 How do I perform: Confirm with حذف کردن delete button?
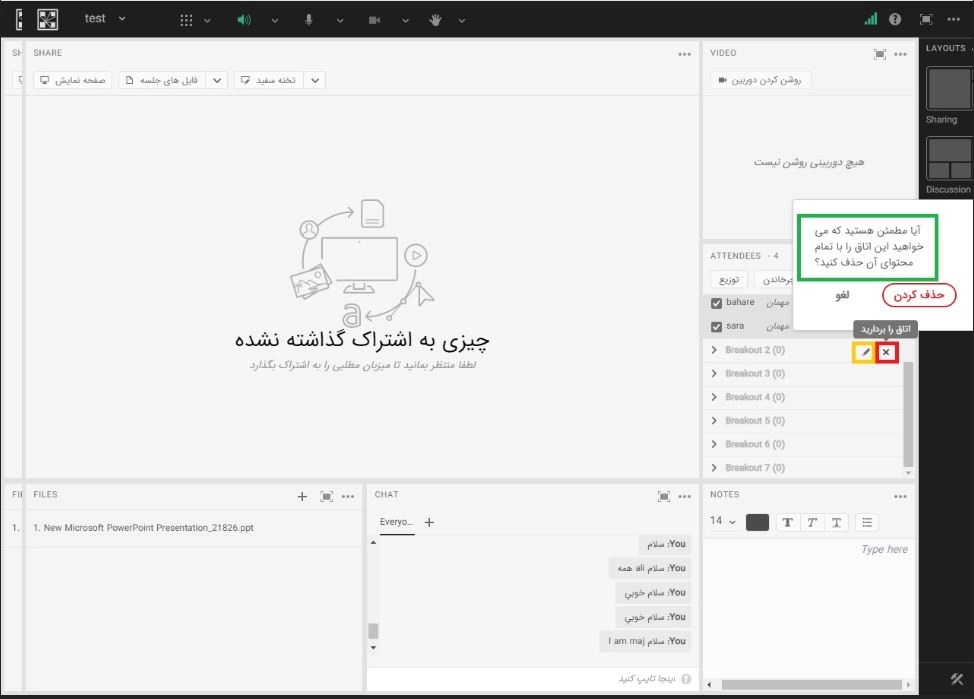pos(919,295)
